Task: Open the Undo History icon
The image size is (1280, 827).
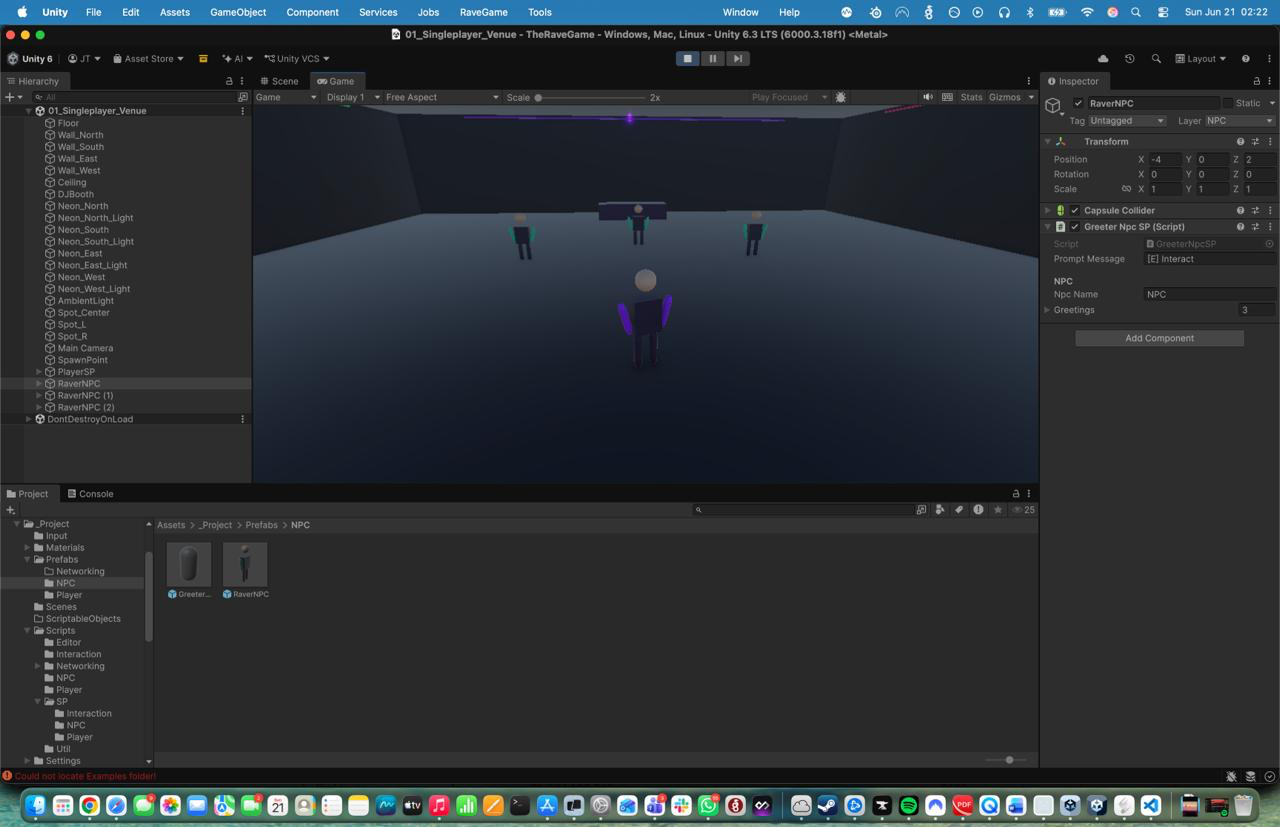Action: tap(1129, 59)
